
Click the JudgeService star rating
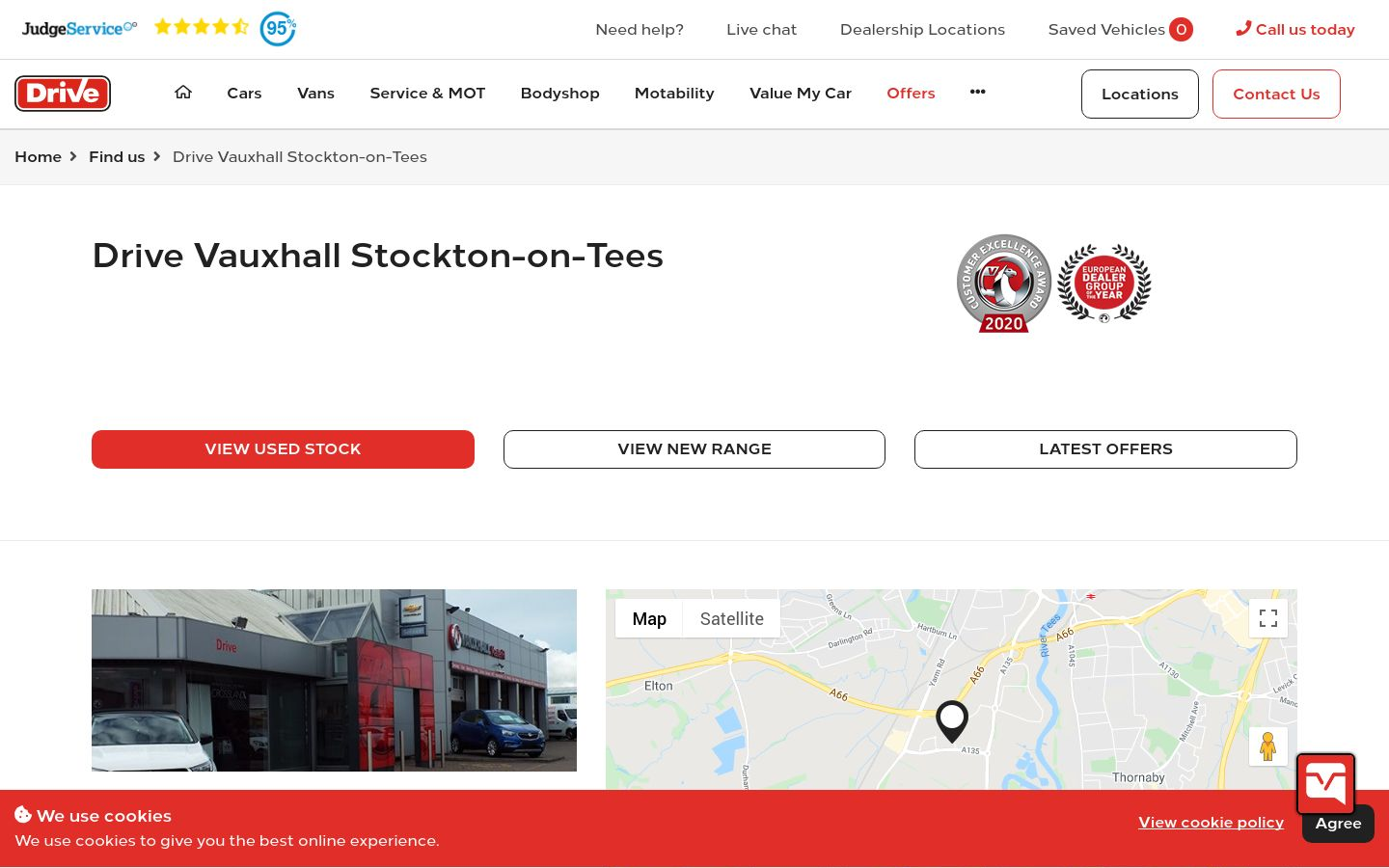point(202,27)
